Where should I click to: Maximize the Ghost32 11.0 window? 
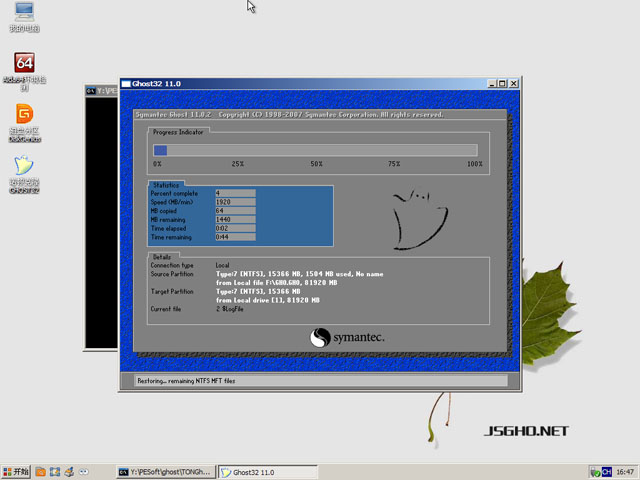(501, 84)
